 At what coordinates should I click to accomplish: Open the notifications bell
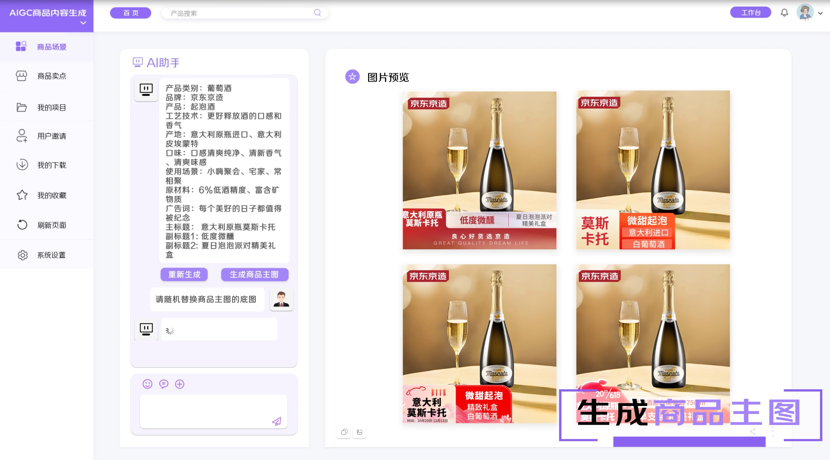coord(784,13)
